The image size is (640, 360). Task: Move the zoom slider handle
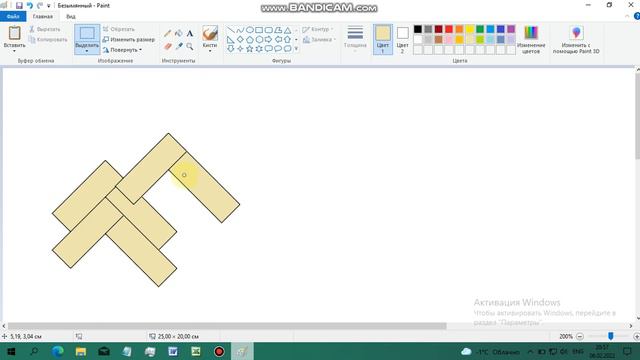coord(611,336)
